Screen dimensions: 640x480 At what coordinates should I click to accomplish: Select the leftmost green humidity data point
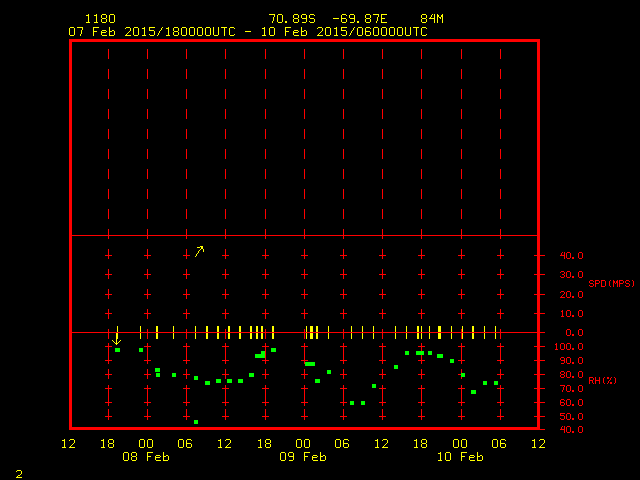[117, 350]
